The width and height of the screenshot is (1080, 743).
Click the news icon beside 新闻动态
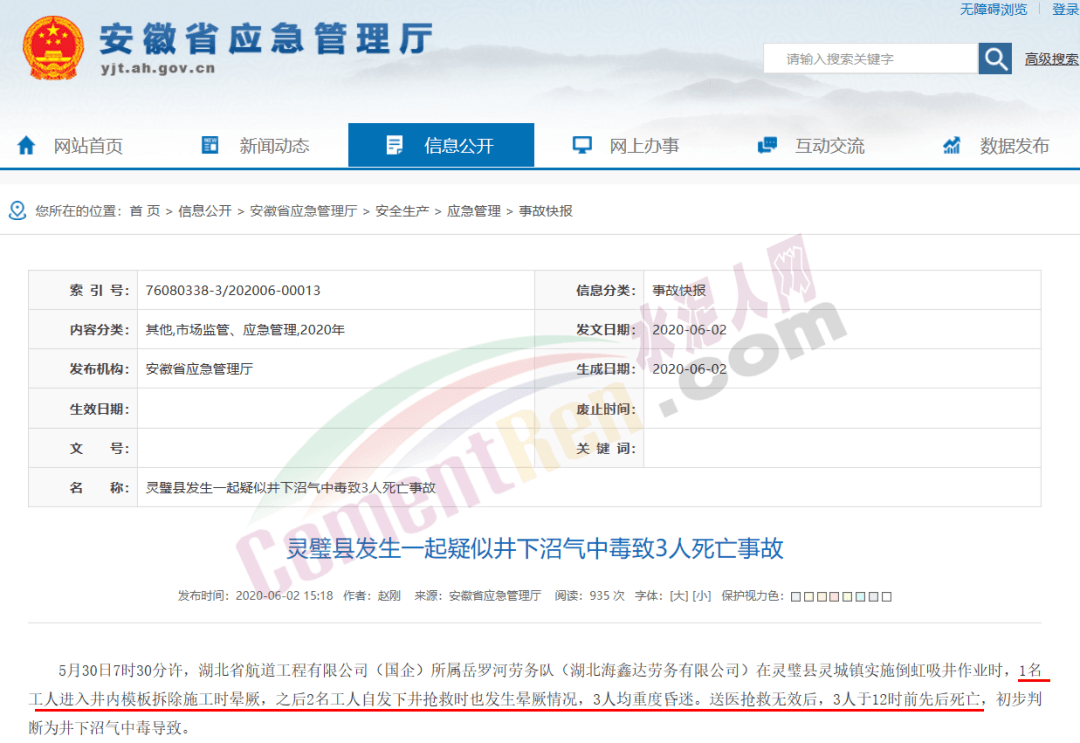pyautogui.click(x=210, y=146)
